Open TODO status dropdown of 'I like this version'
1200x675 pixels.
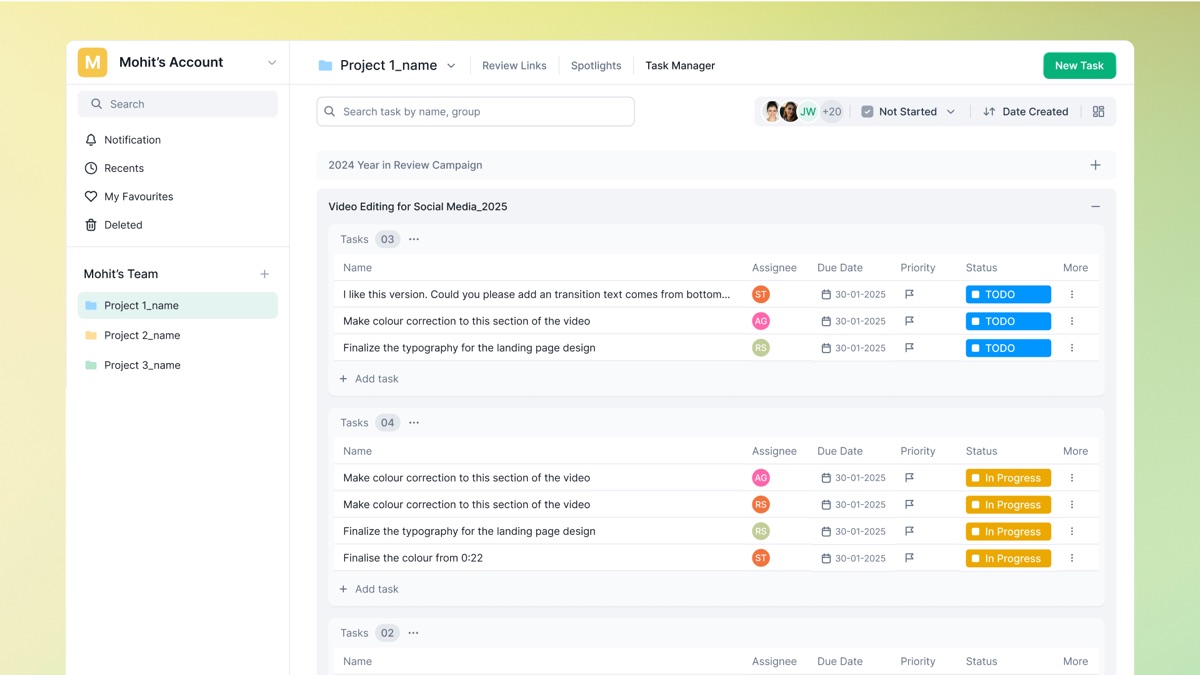pos(1008,294)
